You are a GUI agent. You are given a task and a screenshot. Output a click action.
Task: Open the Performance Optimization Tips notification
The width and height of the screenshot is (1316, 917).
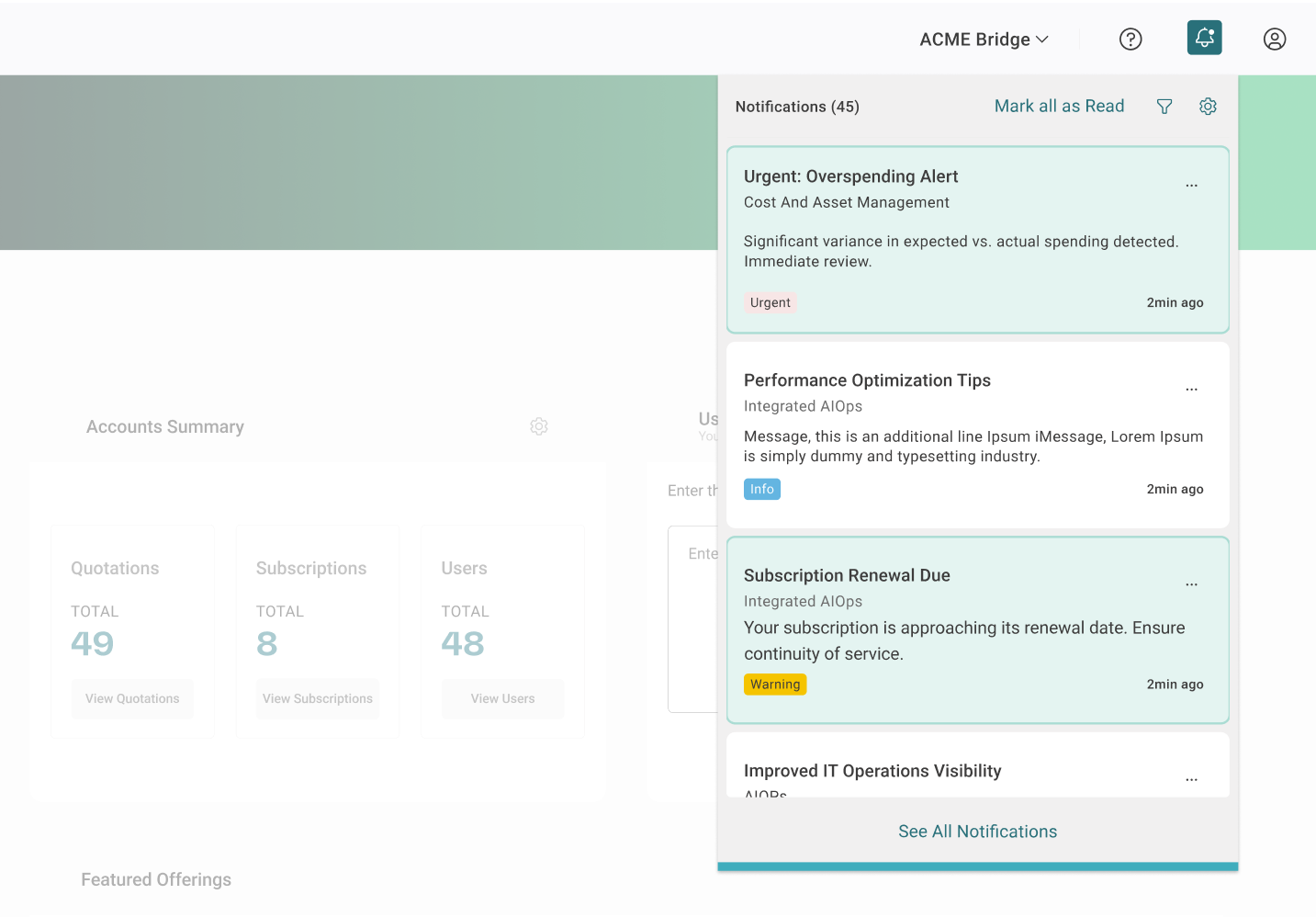point(977,435)
